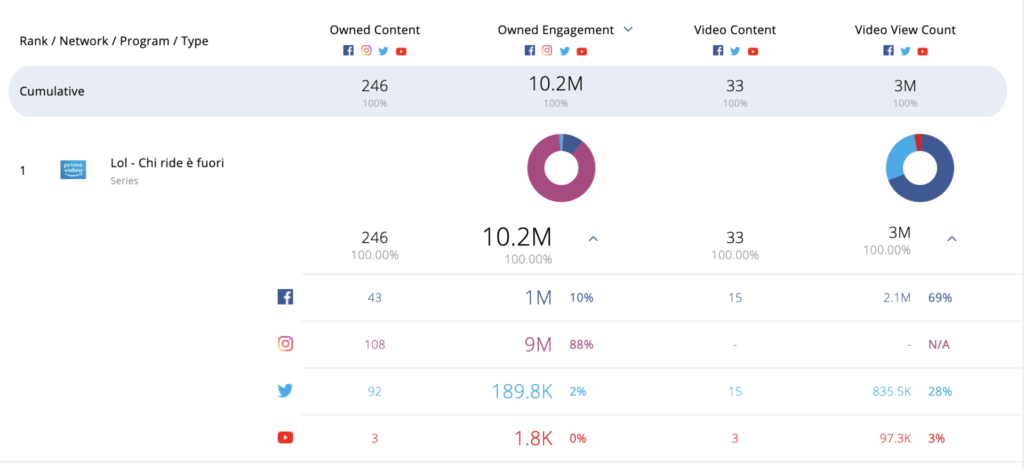Collapse the 10.2M engagement breakdown chevron

click(593, 239)
